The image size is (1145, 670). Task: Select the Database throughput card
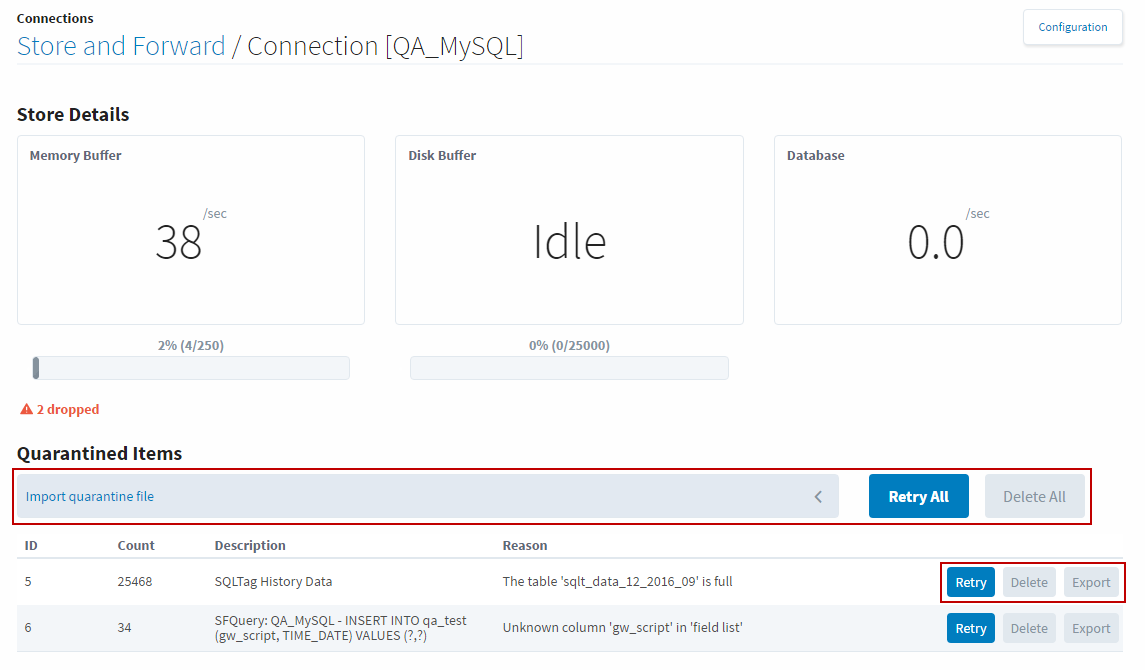(x=947, y=230)
